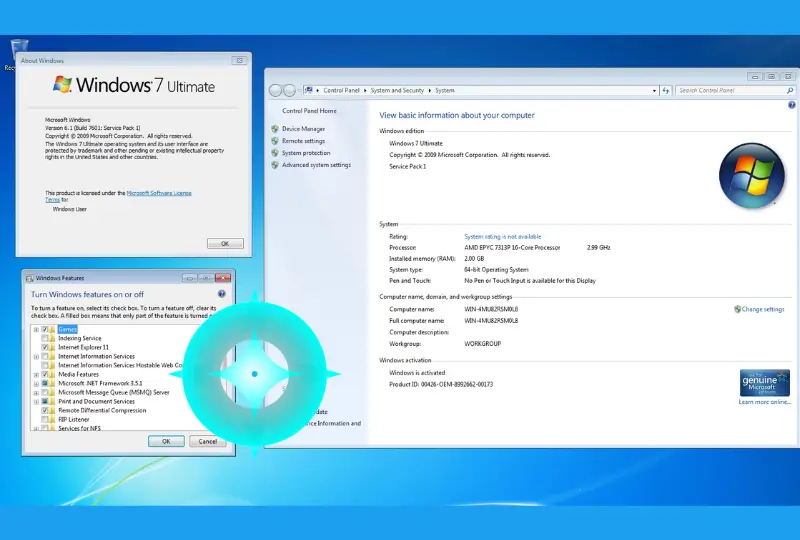This screenshot has height=540, width=800.
Task: Click OK in Windows Features dialog
Action: tap(166, 441)
